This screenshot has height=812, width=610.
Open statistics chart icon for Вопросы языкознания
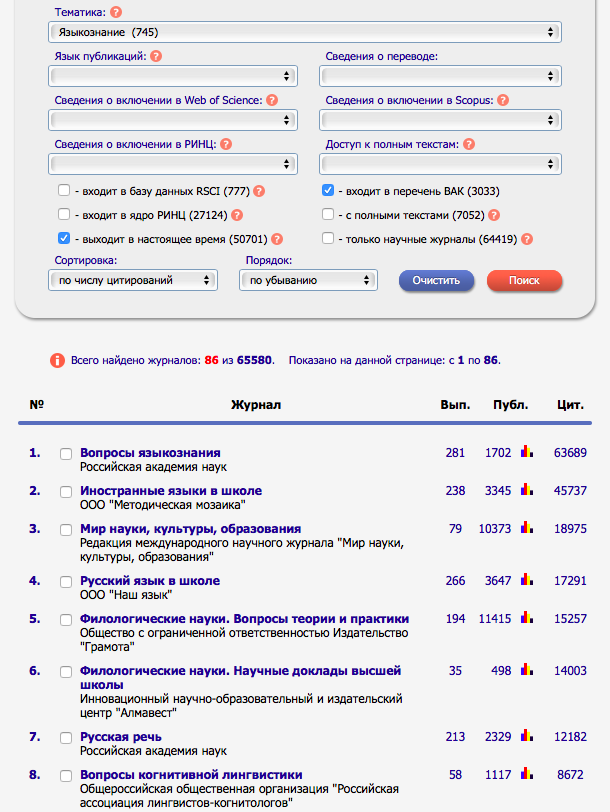pyautogui.click(x=527, y=452)
